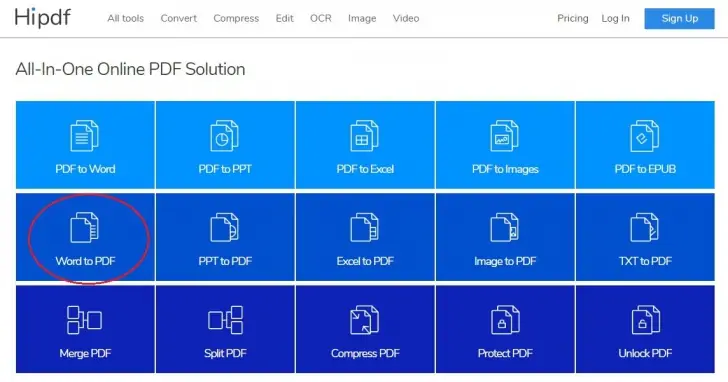728x382 pixels.
Task: Open the PDF to PPT converter icon
Action: point(225,136)
